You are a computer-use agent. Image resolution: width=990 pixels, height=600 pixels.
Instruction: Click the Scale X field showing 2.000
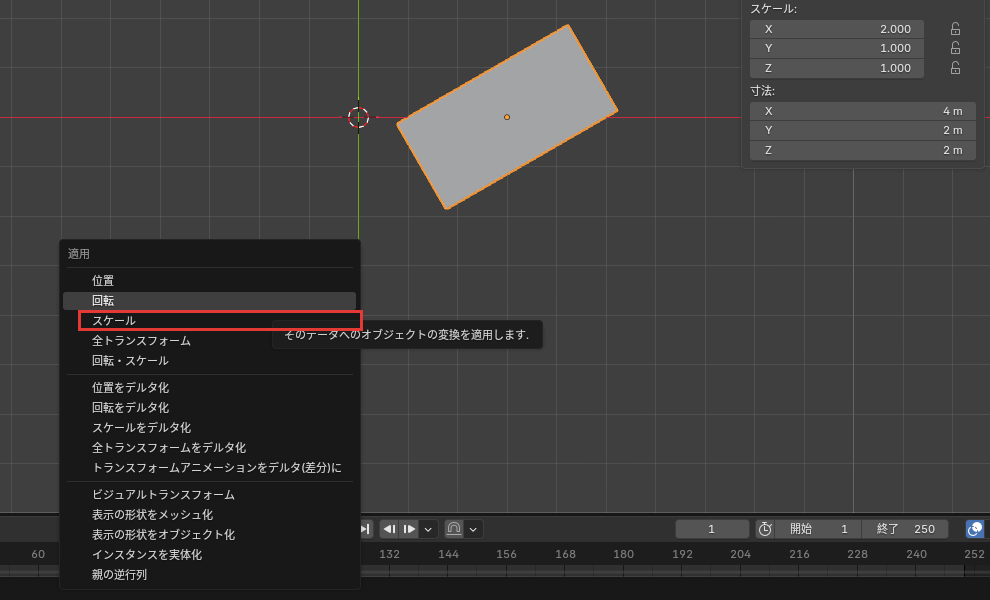837,29
